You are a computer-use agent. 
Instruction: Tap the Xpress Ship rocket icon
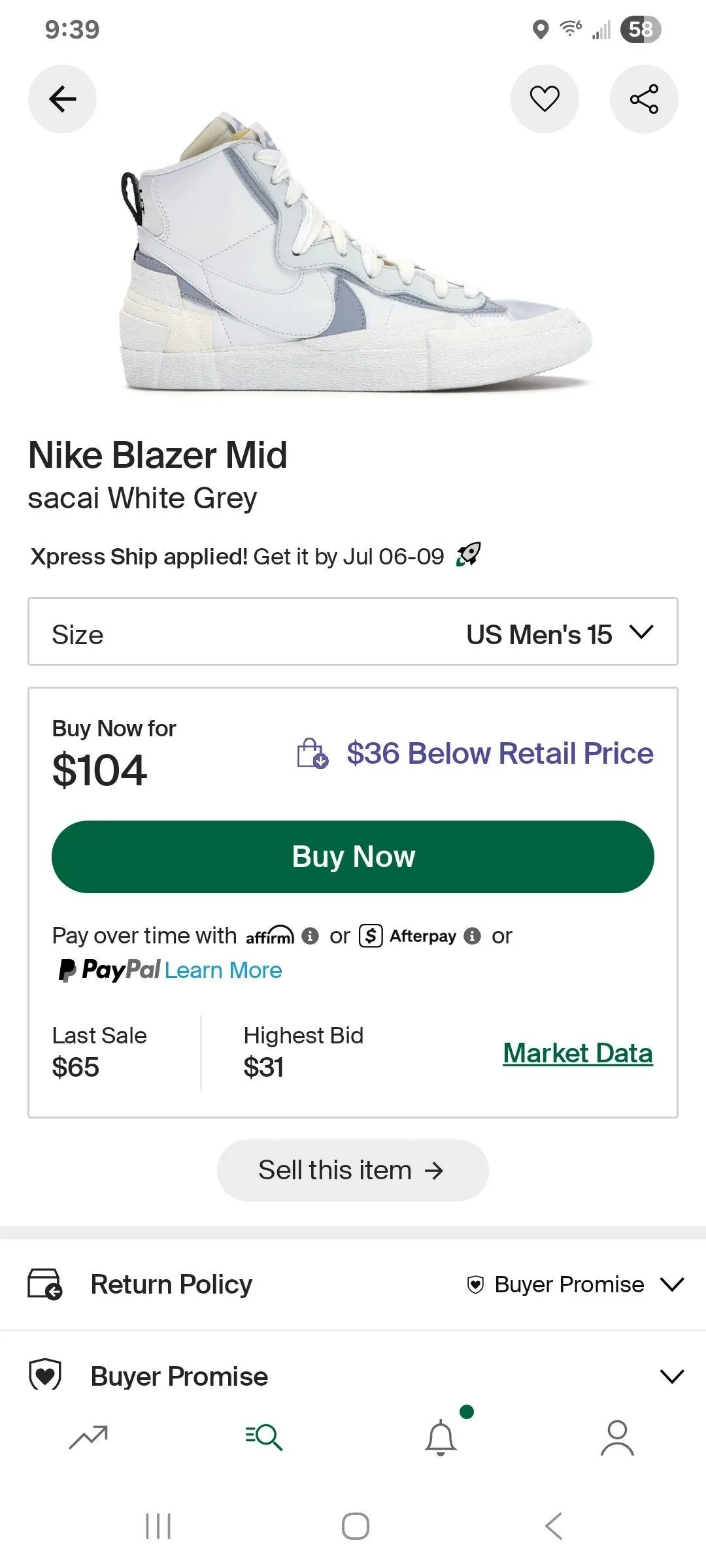[469, 555]
